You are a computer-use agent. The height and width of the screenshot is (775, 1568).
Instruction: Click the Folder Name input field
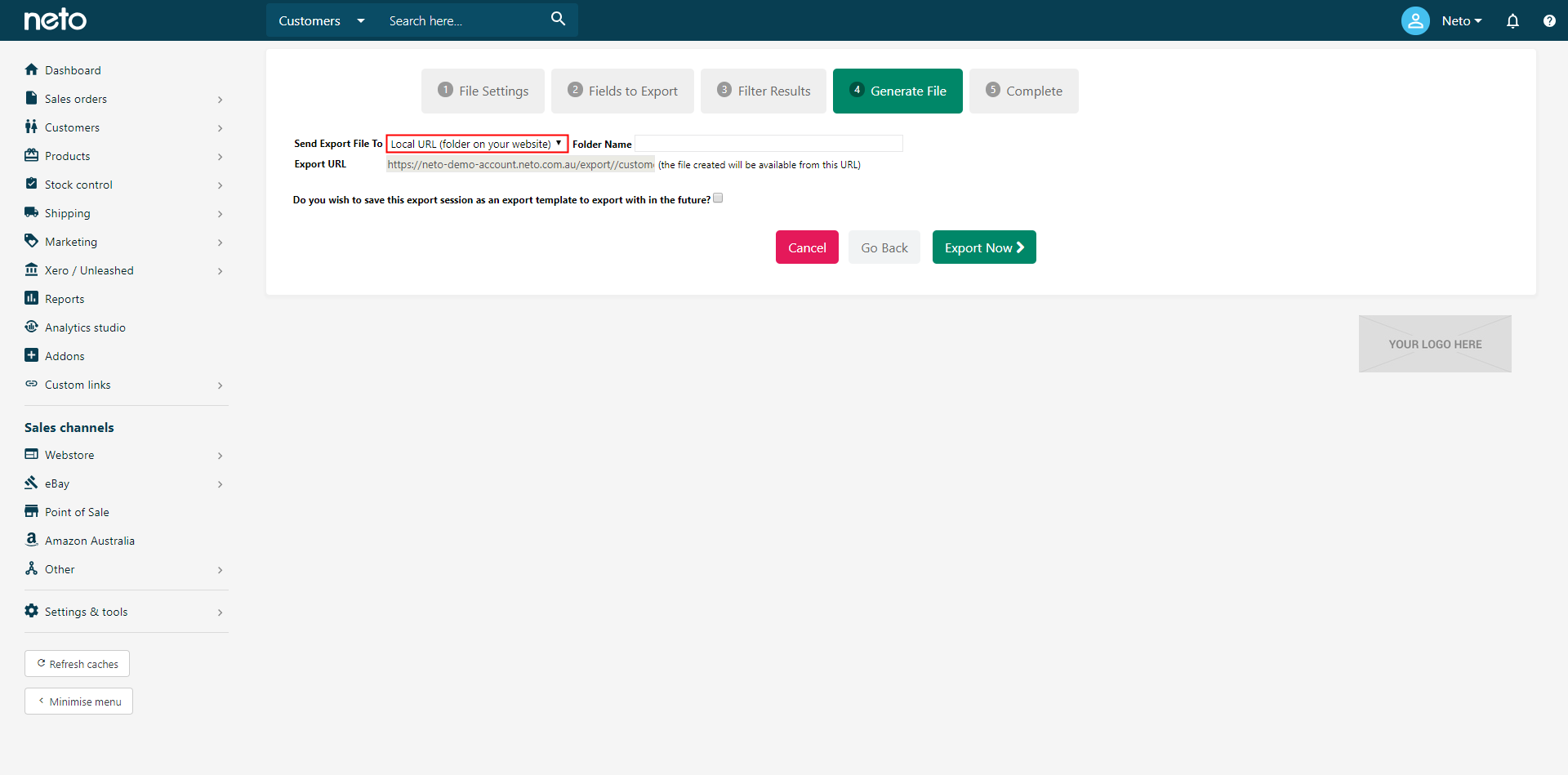[768, 144]
